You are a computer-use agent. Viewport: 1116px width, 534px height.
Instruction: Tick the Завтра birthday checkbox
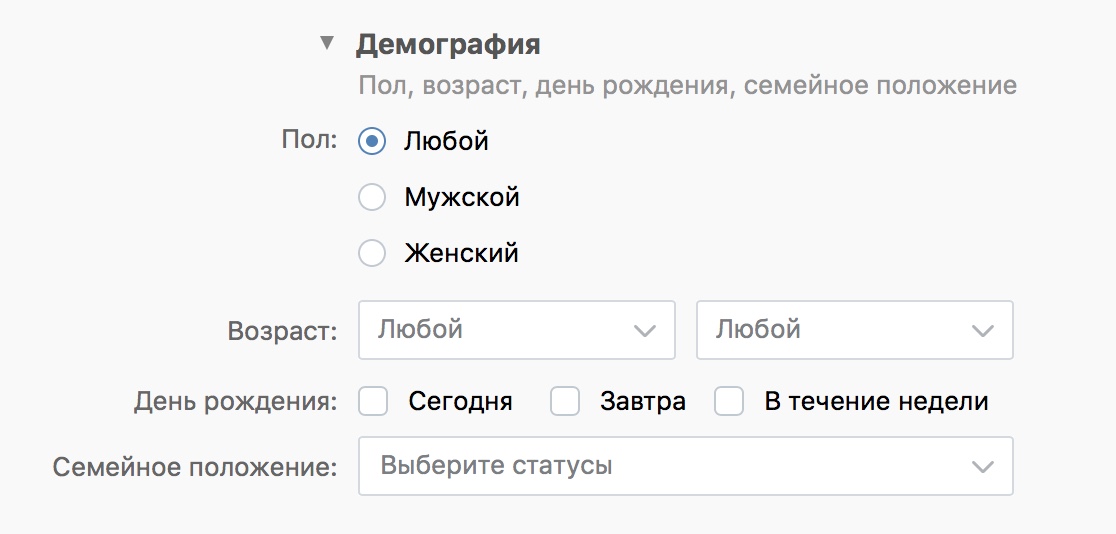[x=566, y=402]
